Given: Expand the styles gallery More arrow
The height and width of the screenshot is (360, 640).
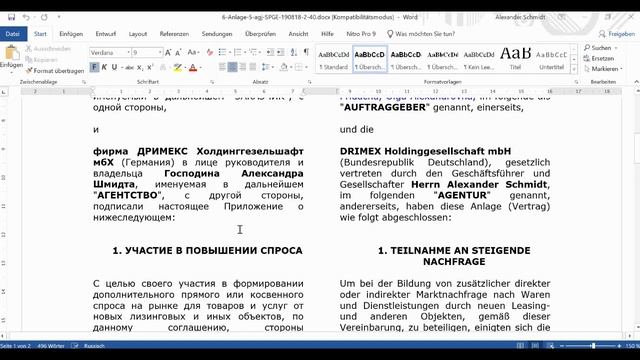Looking at the screenshot, I should pyautogui.click(x=574, y=69).
